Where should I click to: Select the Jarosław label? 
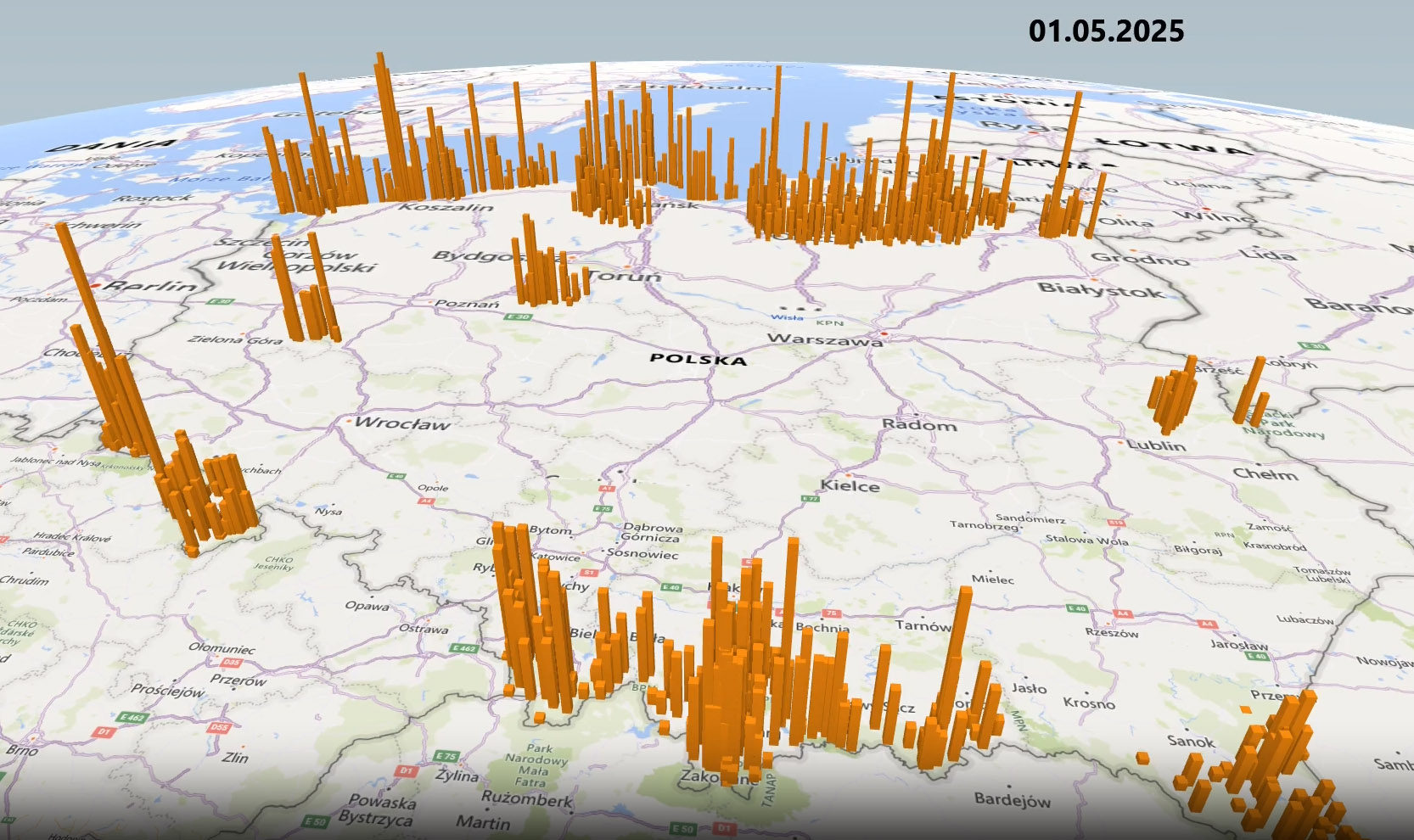click(1239, 645)
